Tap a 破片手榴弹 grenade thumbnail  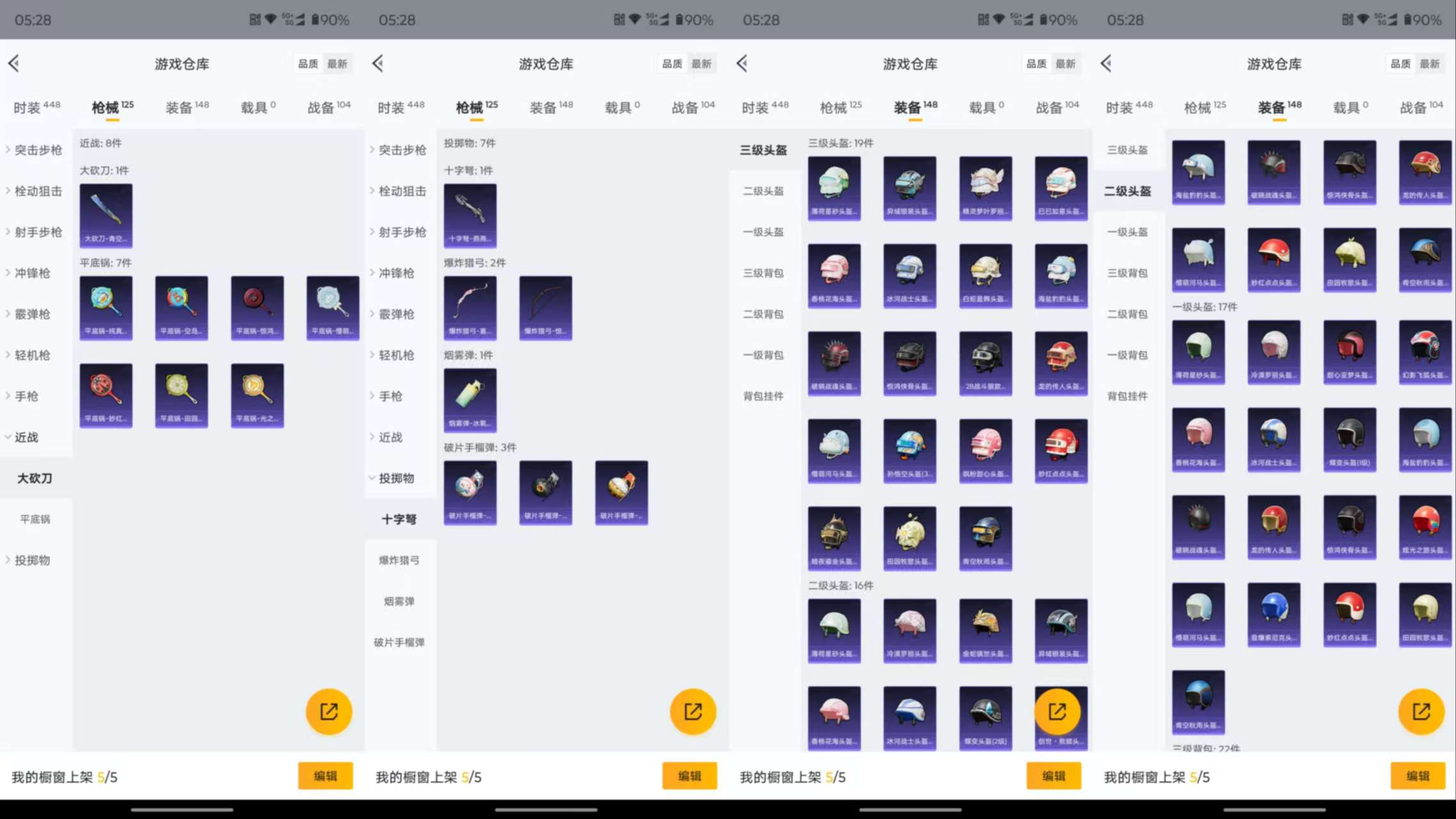tap(470, 492)
